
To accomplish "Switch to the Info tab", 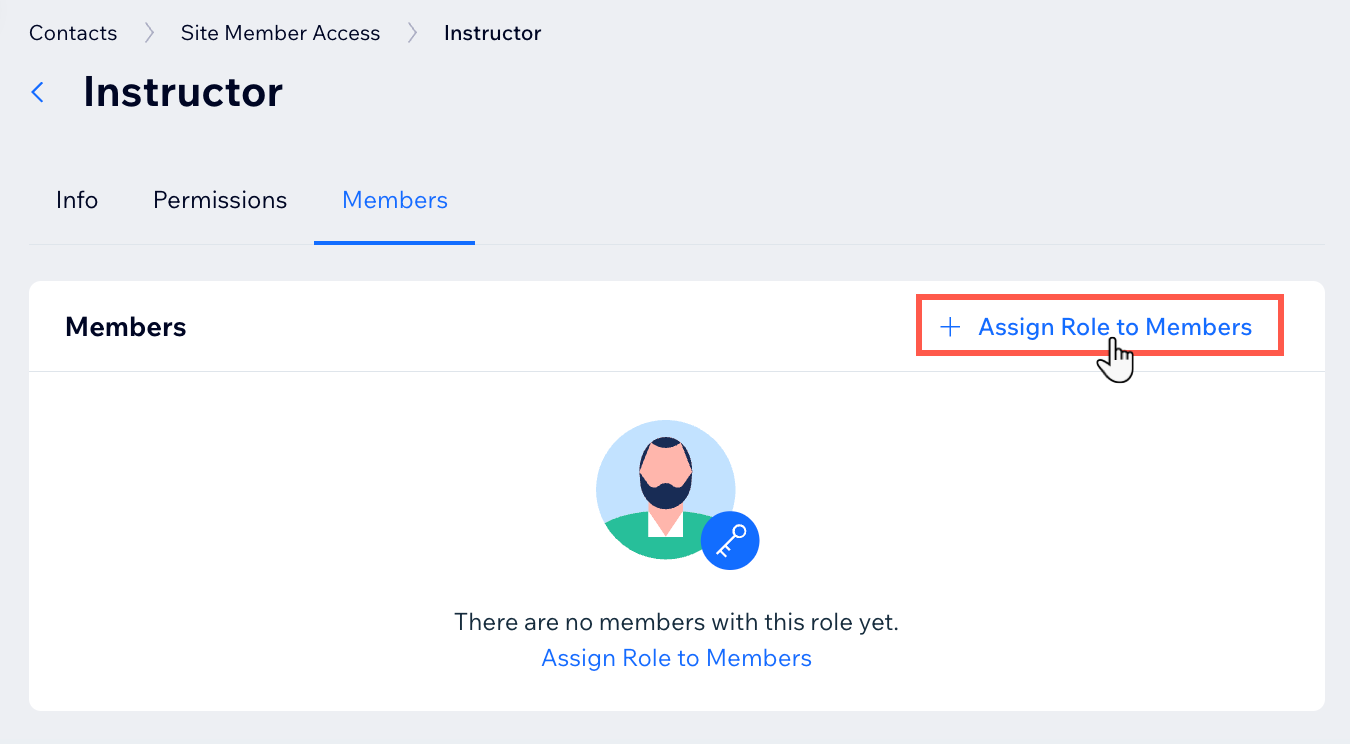I will 77,200.
